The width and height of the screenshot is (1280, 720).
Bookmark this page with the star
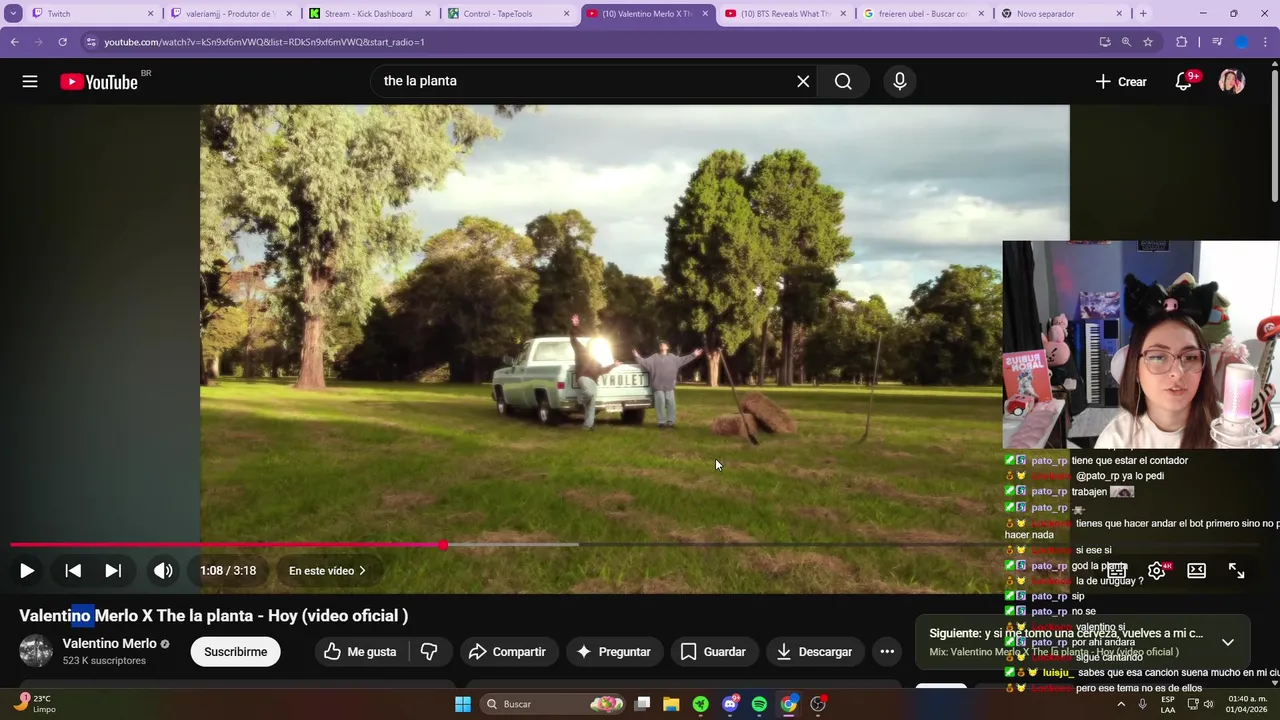1148,42
